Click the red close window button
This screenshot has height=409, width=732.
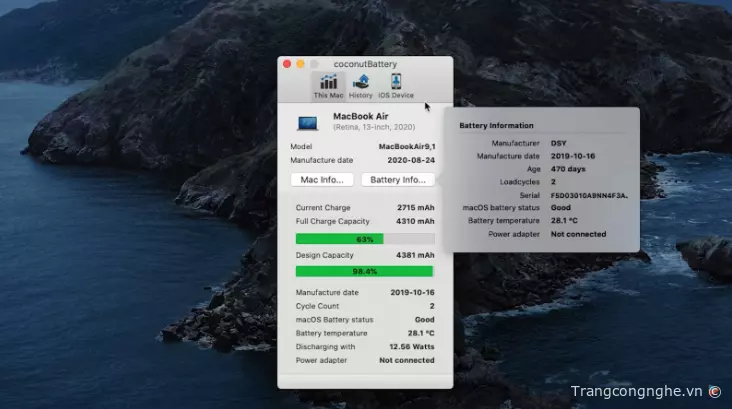click(287, 64)
